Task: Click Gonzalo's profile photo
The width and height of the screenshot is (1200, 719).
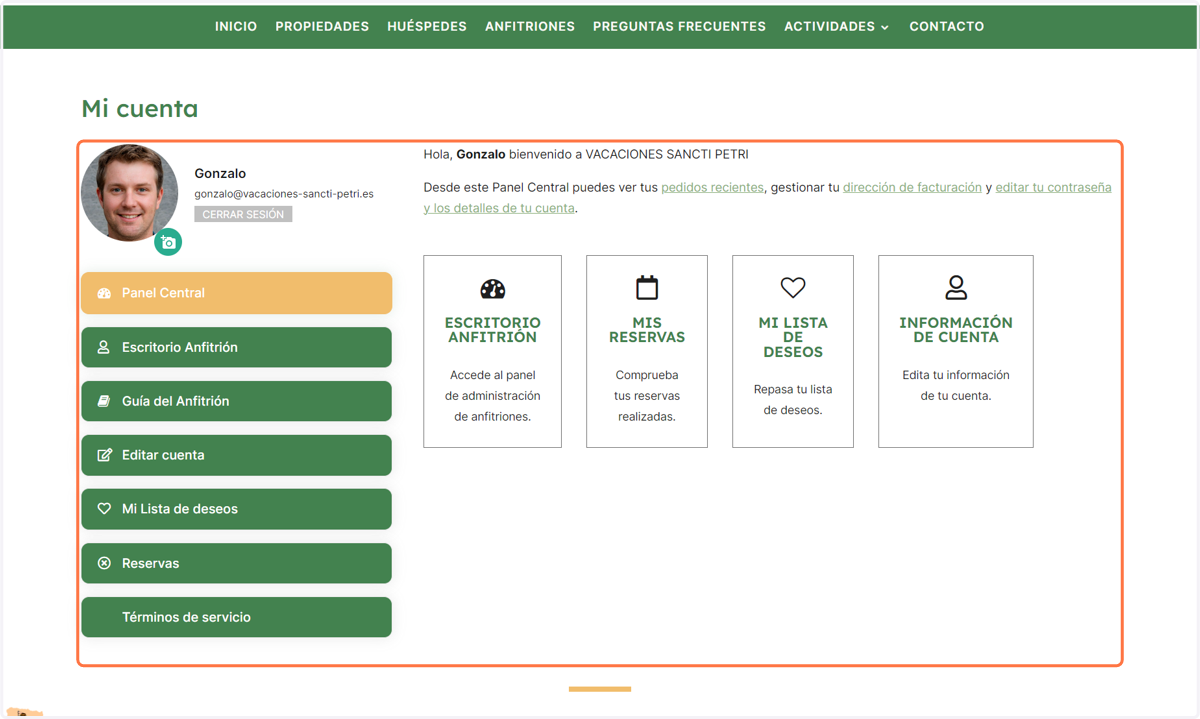Action: (130, 193)
